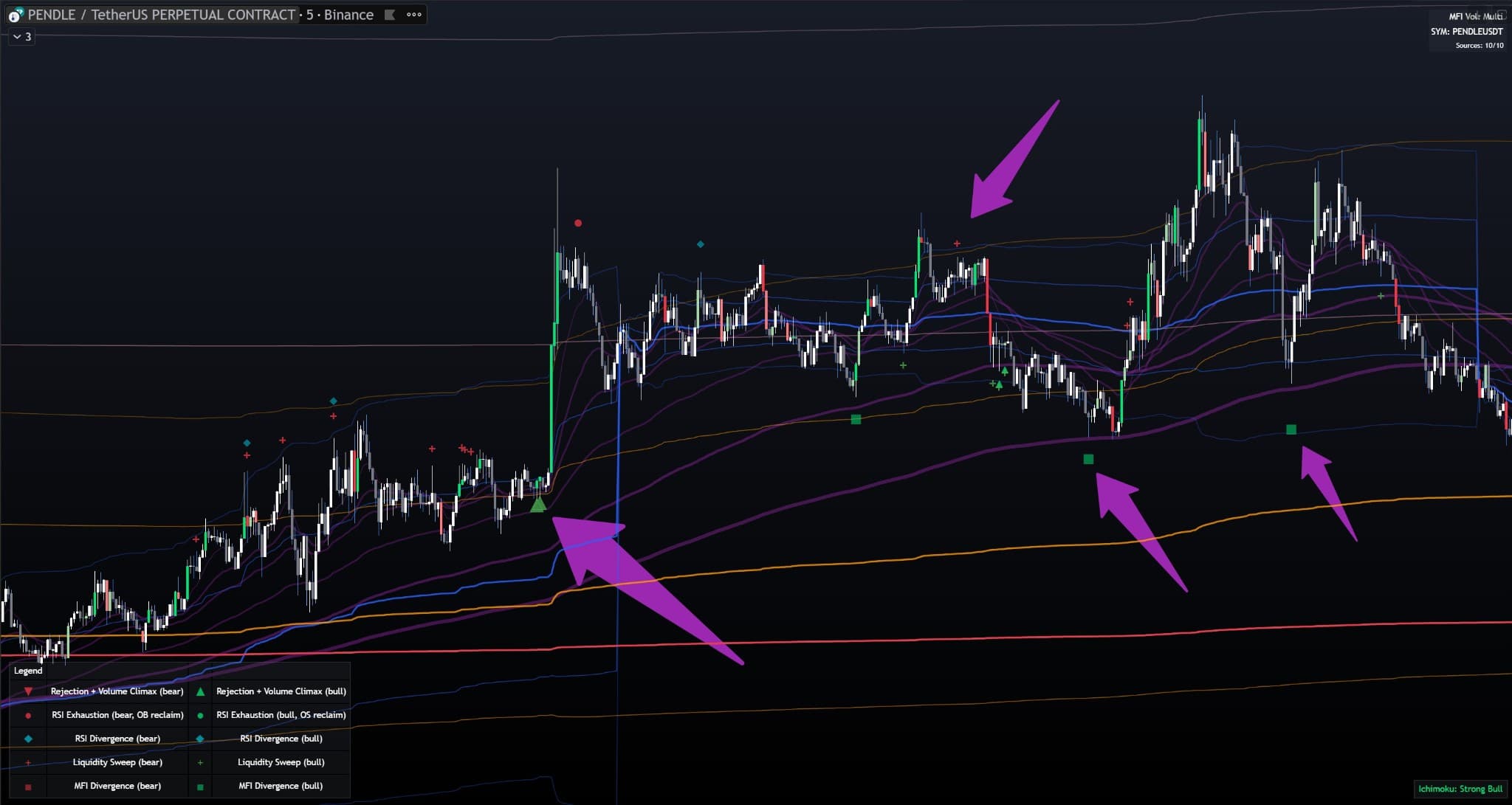This screenshot has height=805, width=1512.
Task: Click the Ichimoku: Strong Bull status badge
Action: (1462, 787)
